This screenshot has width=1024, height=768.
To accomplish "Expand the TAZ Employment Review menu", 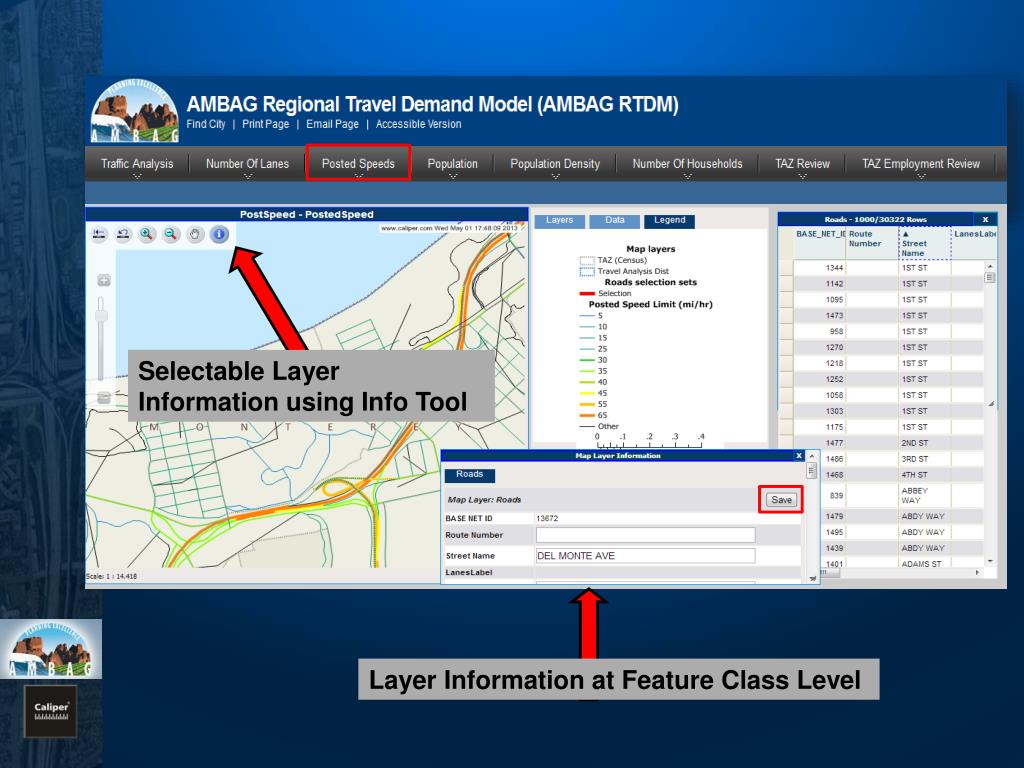I will click(x=921, y=164).
